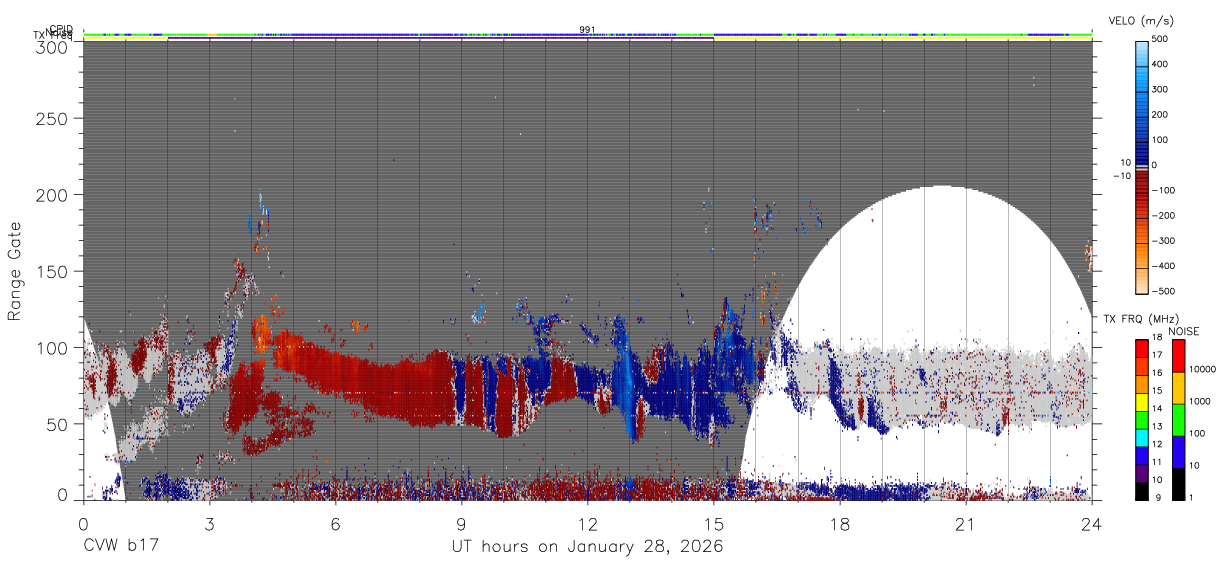Click the 9 tick on UT hours axis
This screenshot has width=1228, height=567.
[x=461, y=523]
